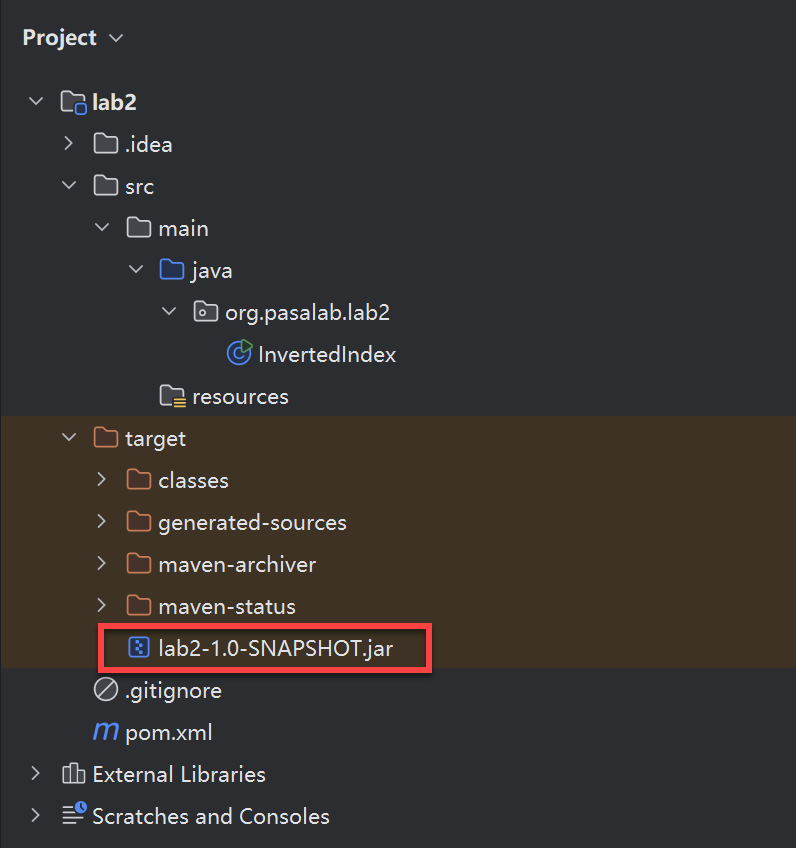Expand the maven-status folder
Screen dimensions: 796x848
(x=102, y=605)
